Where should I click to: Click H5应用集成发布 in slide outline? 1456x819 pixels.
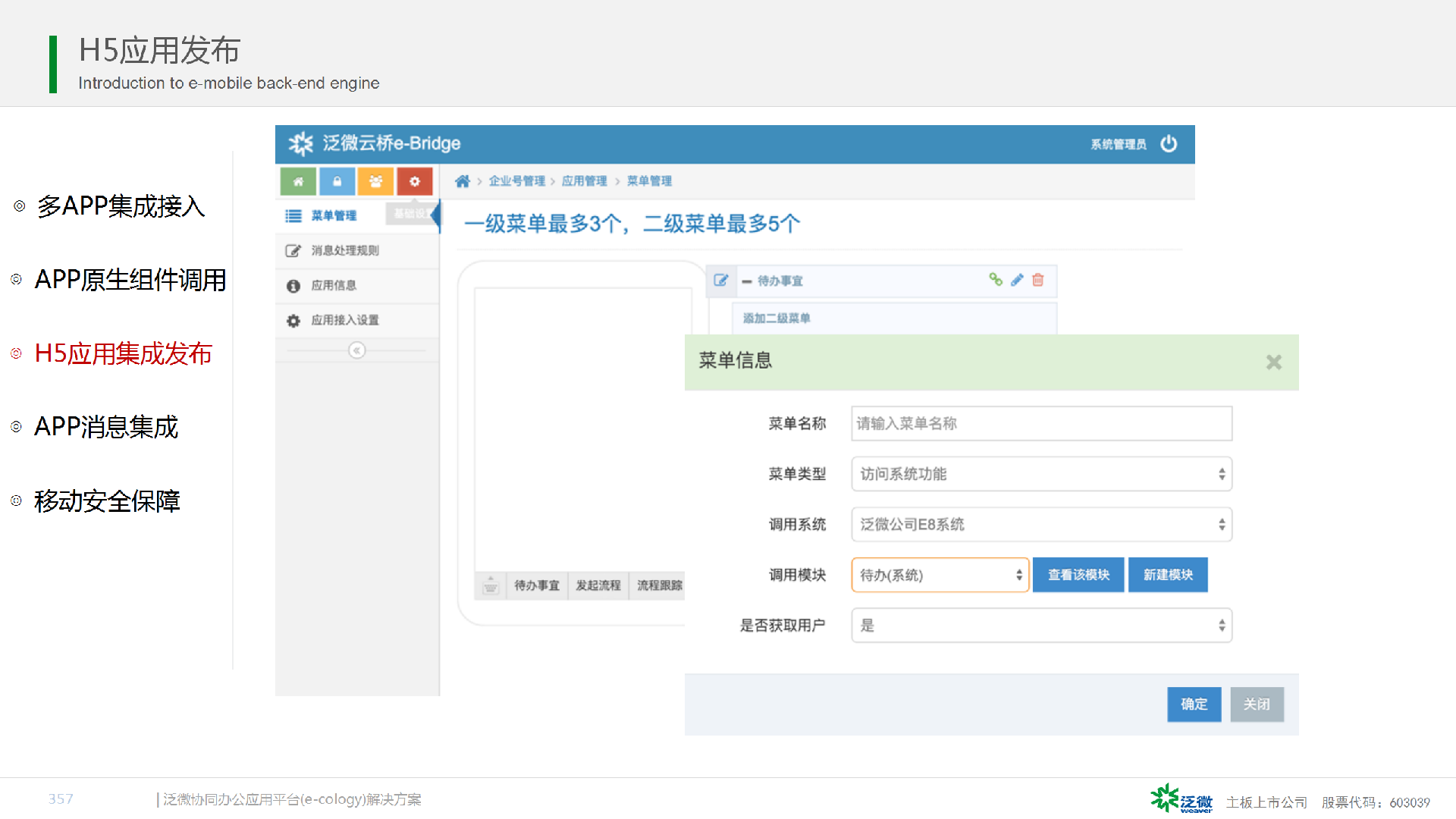click(124, 353)
